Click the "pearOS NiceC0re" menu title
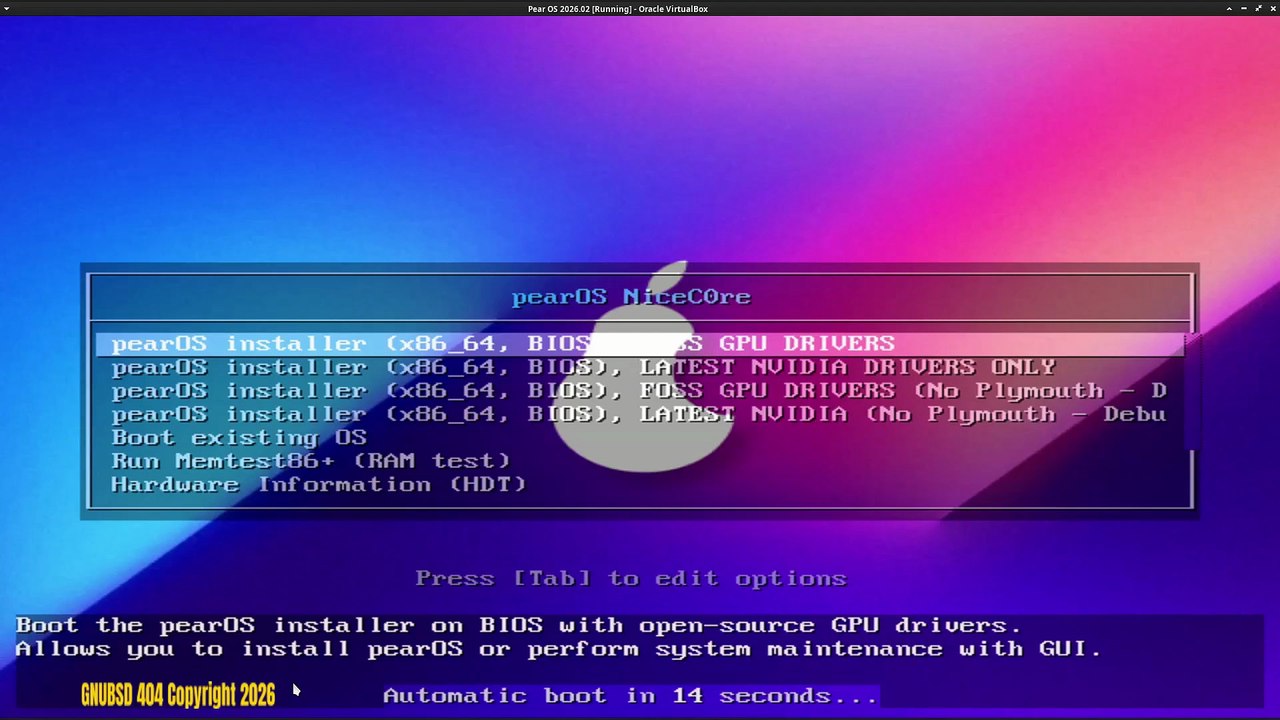The height and width of the screenshot is (720, 1280). (x=631, y=297)
